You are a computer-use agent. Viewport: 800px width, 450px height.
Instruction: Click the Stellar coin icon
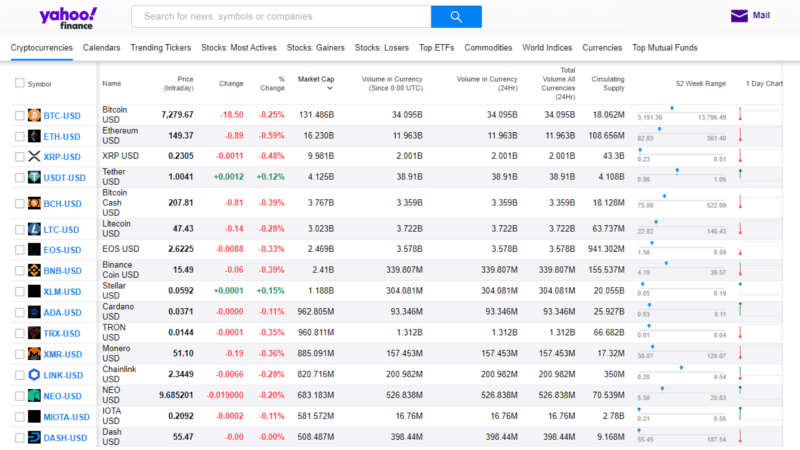34,291
